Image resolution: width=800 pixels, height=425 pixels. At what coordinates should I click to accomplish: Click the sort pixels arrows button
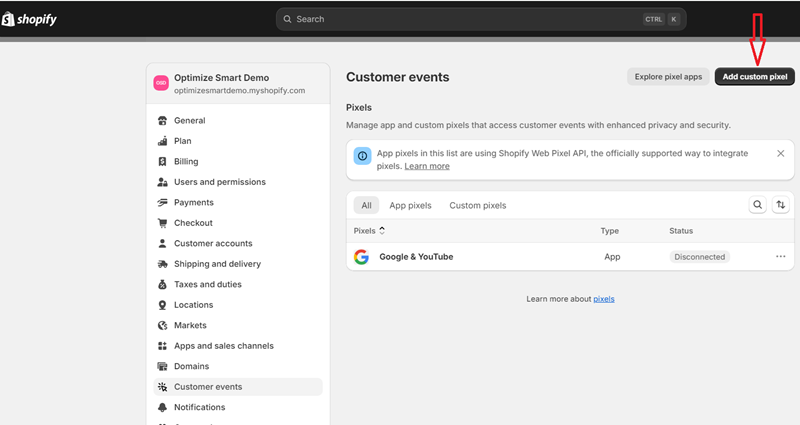[781, 205]
